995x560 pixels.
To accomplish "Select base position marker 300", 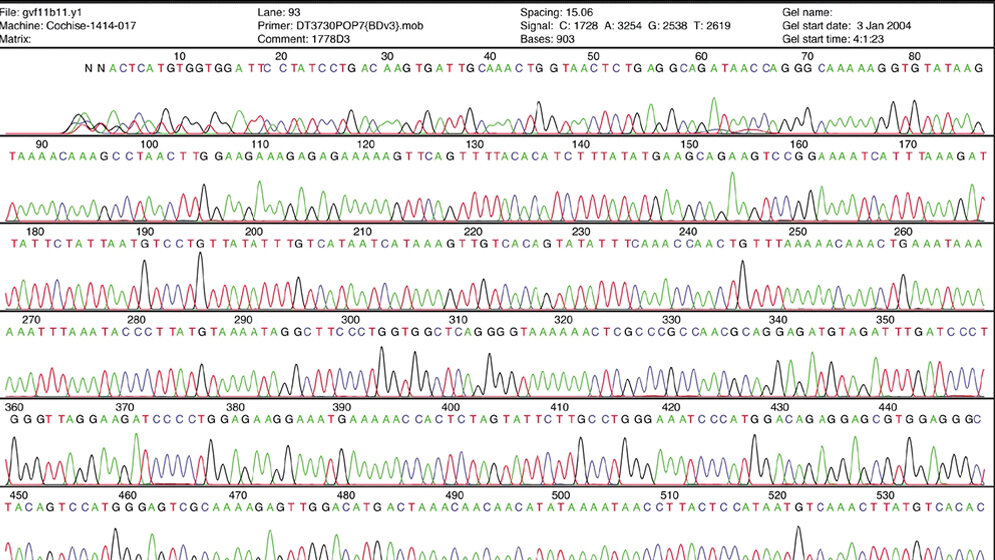I will [349, 319].
